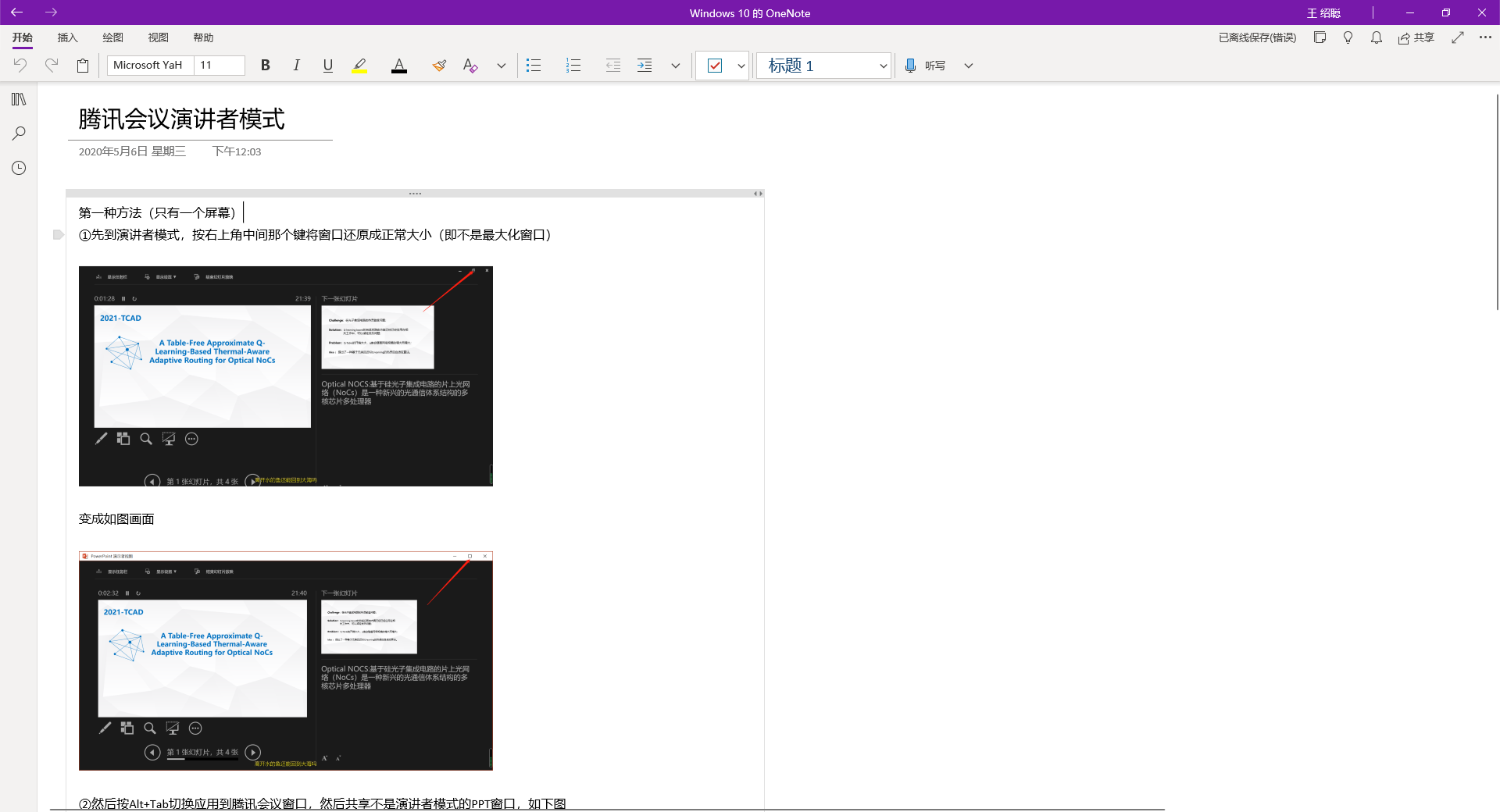Click the account name 王 绍聪
The width and height of the screenshot is (1500, 812).
click(x=1323, y=12)
